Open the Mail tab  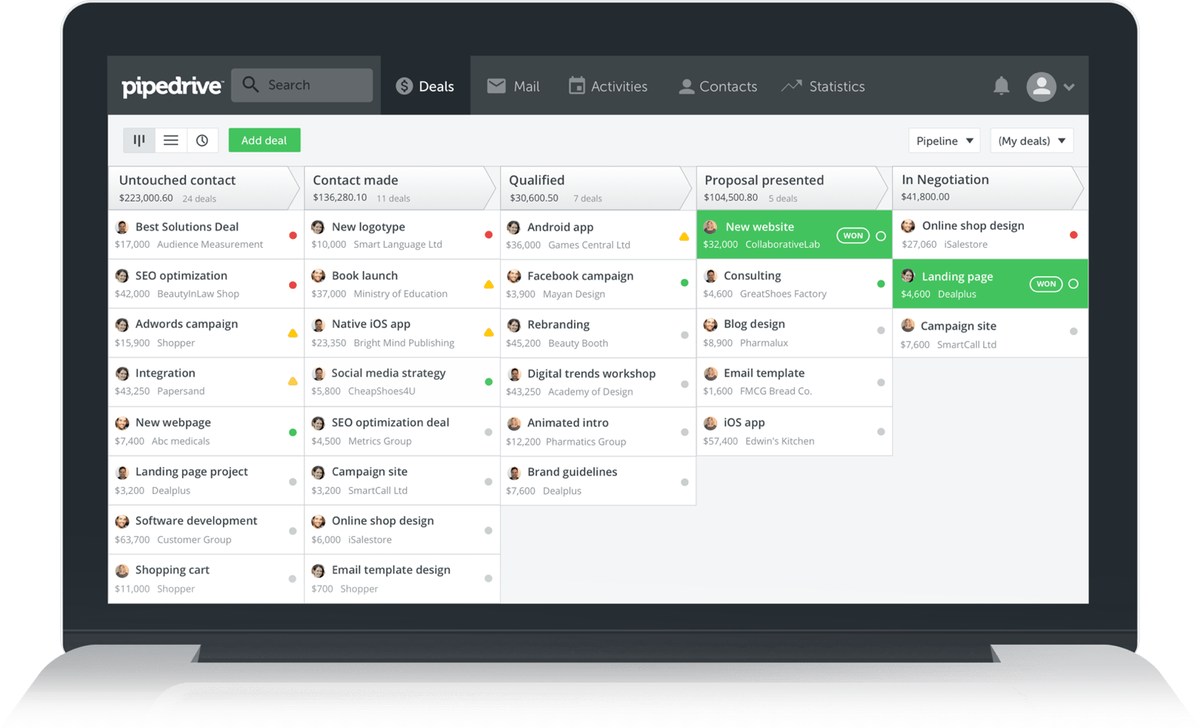click(x=513, y=86)
